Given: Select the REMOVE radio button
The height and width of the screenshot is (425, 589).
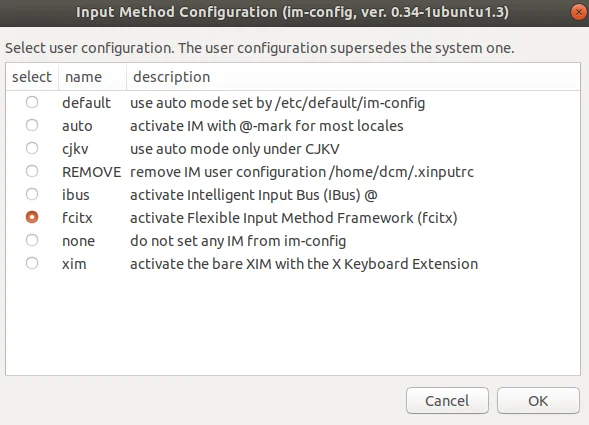Looking at the screenshot, I should pyautogui.click(x=32, y=171).
